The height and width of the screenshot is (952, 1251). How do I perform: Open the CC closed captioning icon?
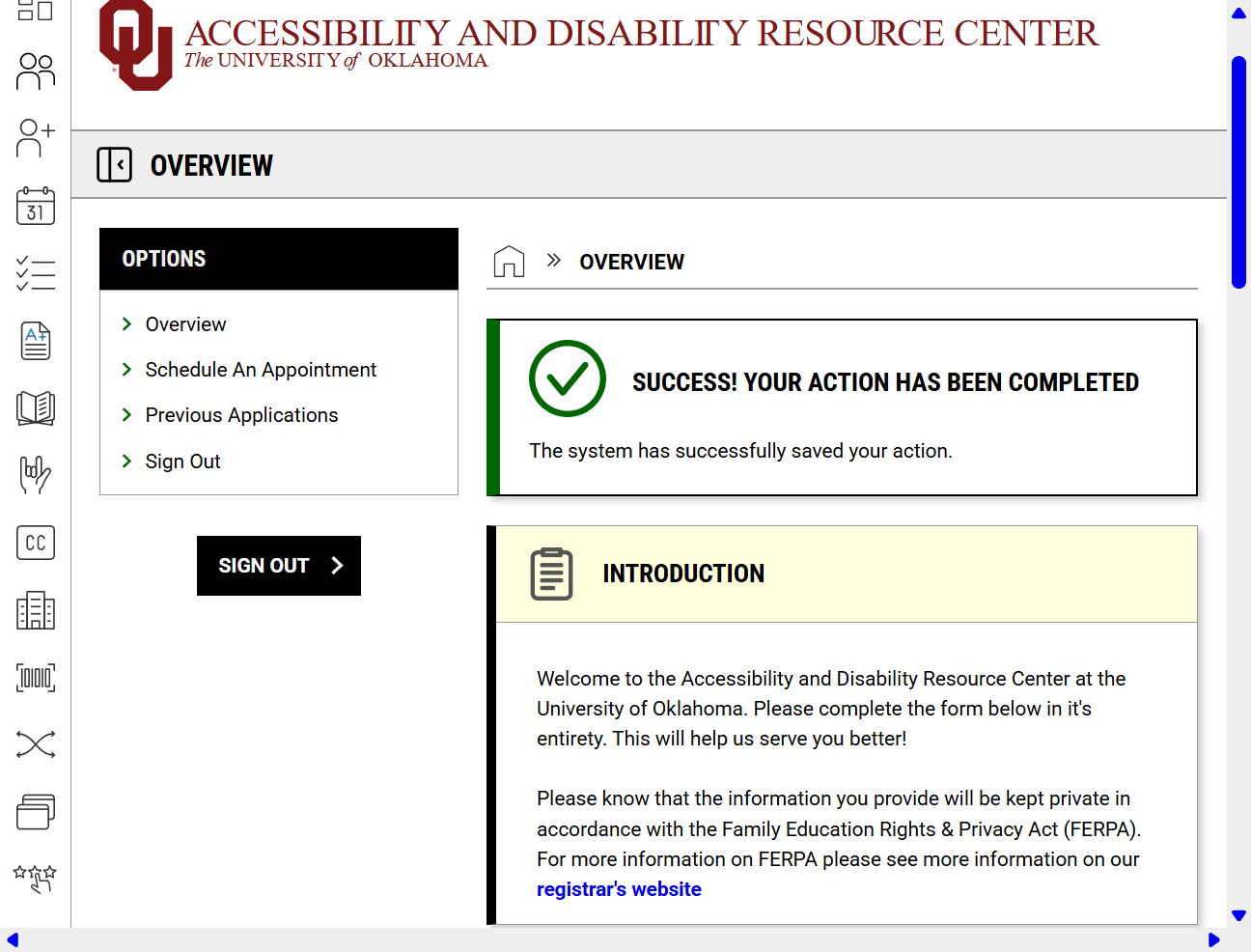pos(36,543)
